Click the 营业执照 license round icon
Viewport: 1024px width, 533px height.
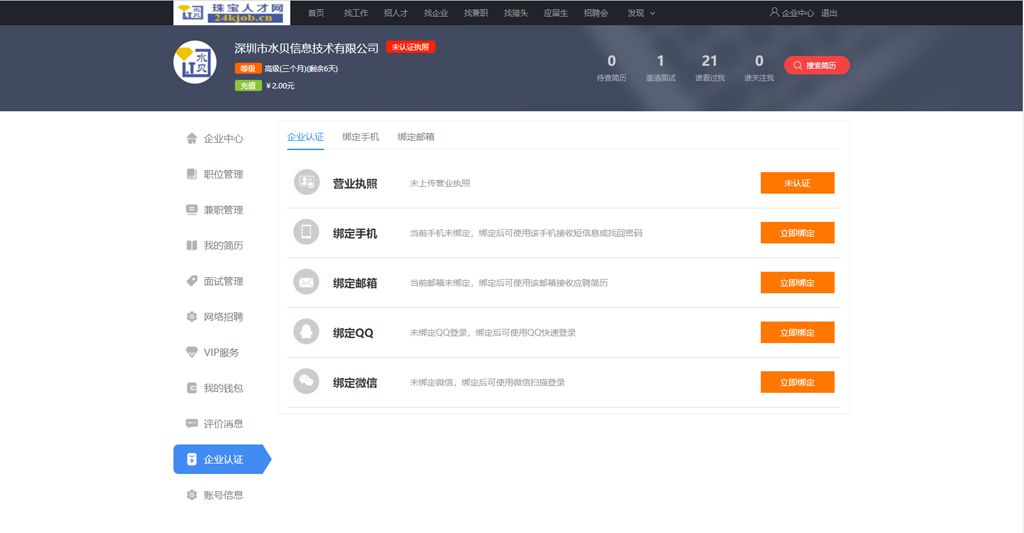(306, 183)
